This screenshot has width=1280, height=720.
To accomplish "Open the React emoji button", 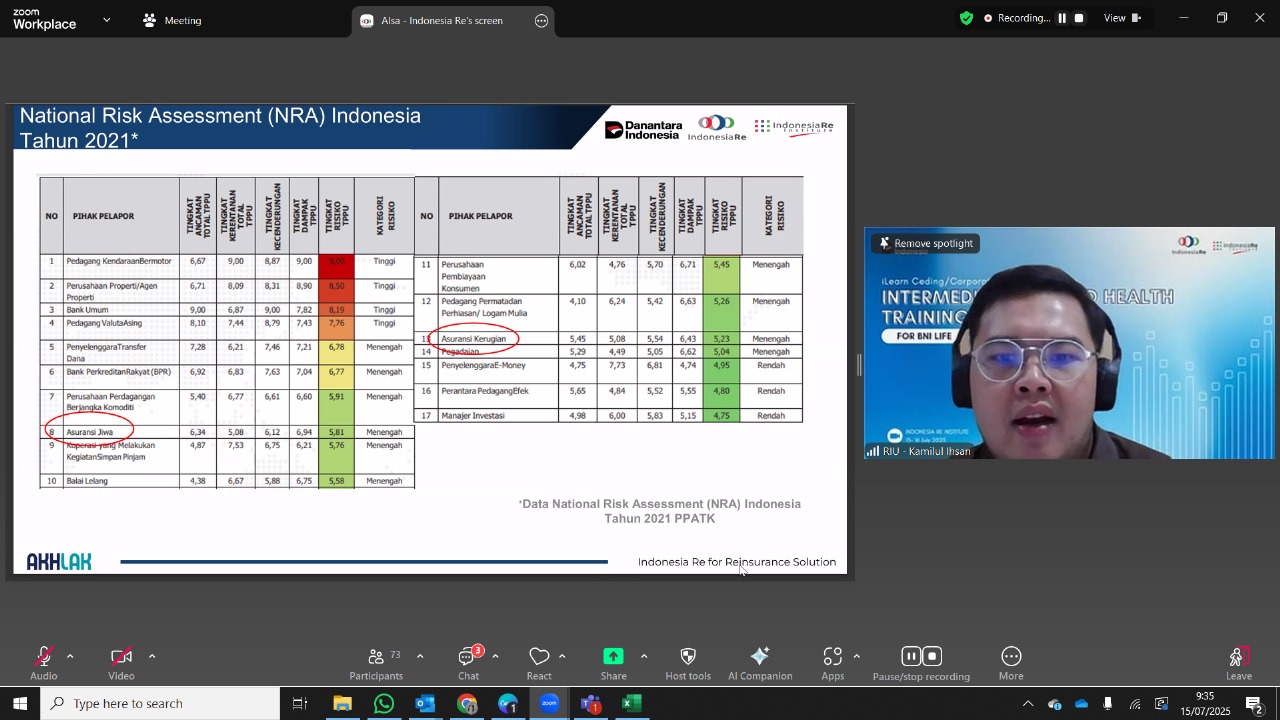I will click(539, 657).
